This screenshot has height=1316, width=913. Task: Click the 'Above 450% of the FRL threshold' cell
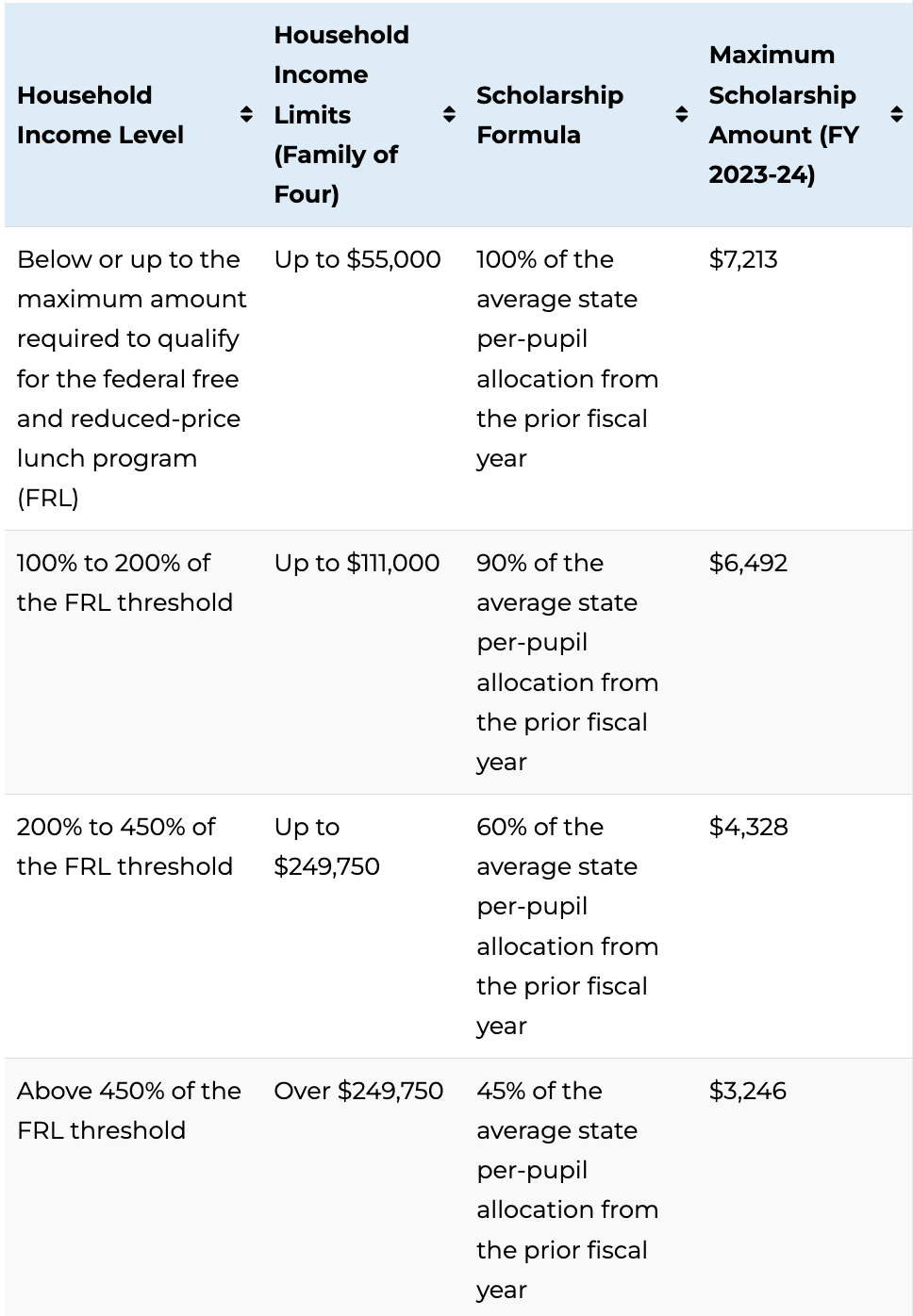[129, 1110]
